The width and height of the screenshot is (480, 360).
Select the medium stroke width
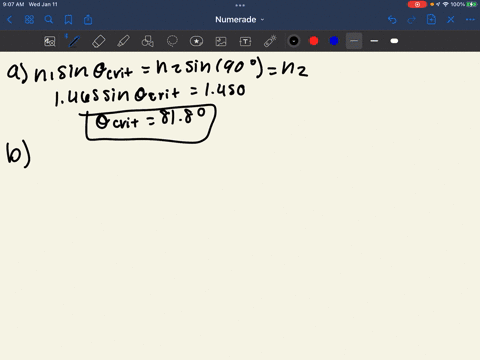(x=374, y=41)
